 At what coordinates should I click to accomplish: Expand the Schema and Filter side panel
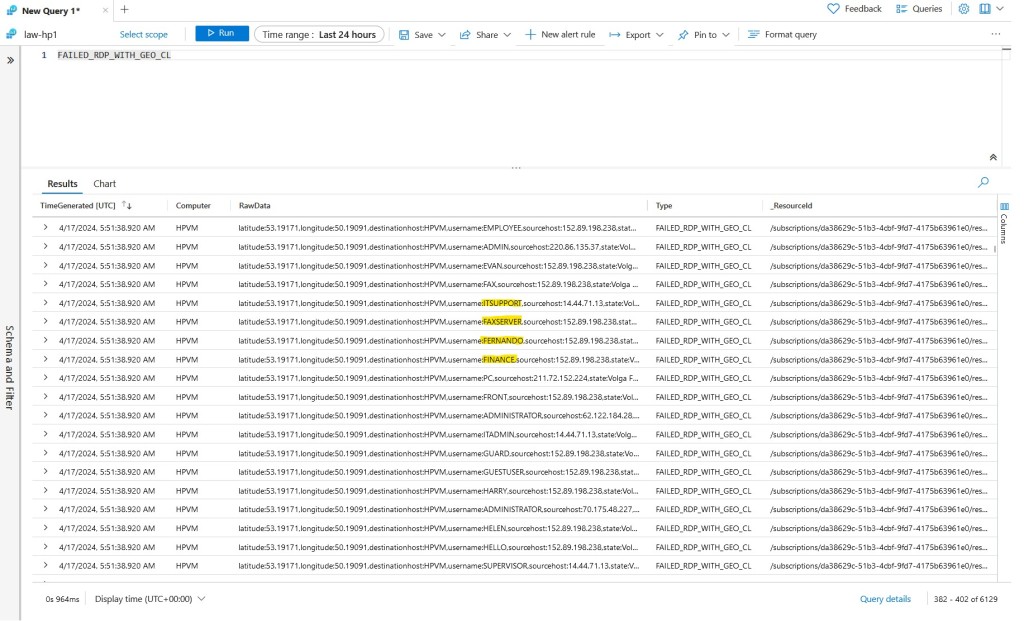11,60
